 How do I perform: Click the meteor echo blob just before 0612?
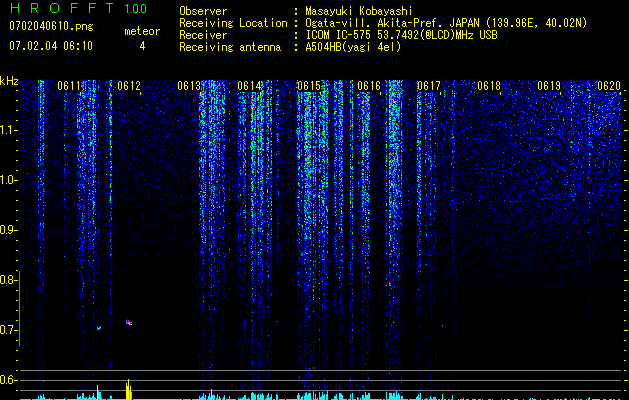click(x=128, y=322)
